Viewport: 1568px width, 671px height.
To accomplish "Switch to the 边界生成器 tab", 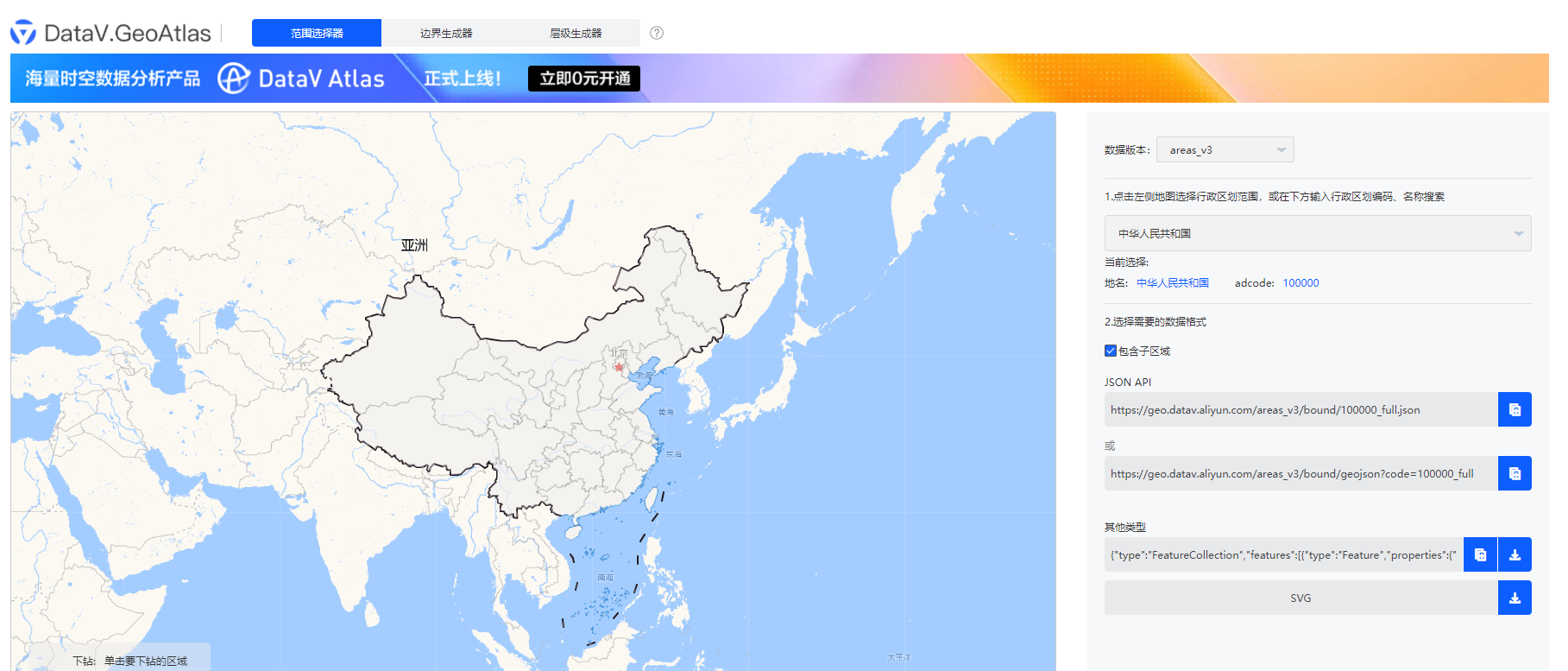I will click(446, 33).
